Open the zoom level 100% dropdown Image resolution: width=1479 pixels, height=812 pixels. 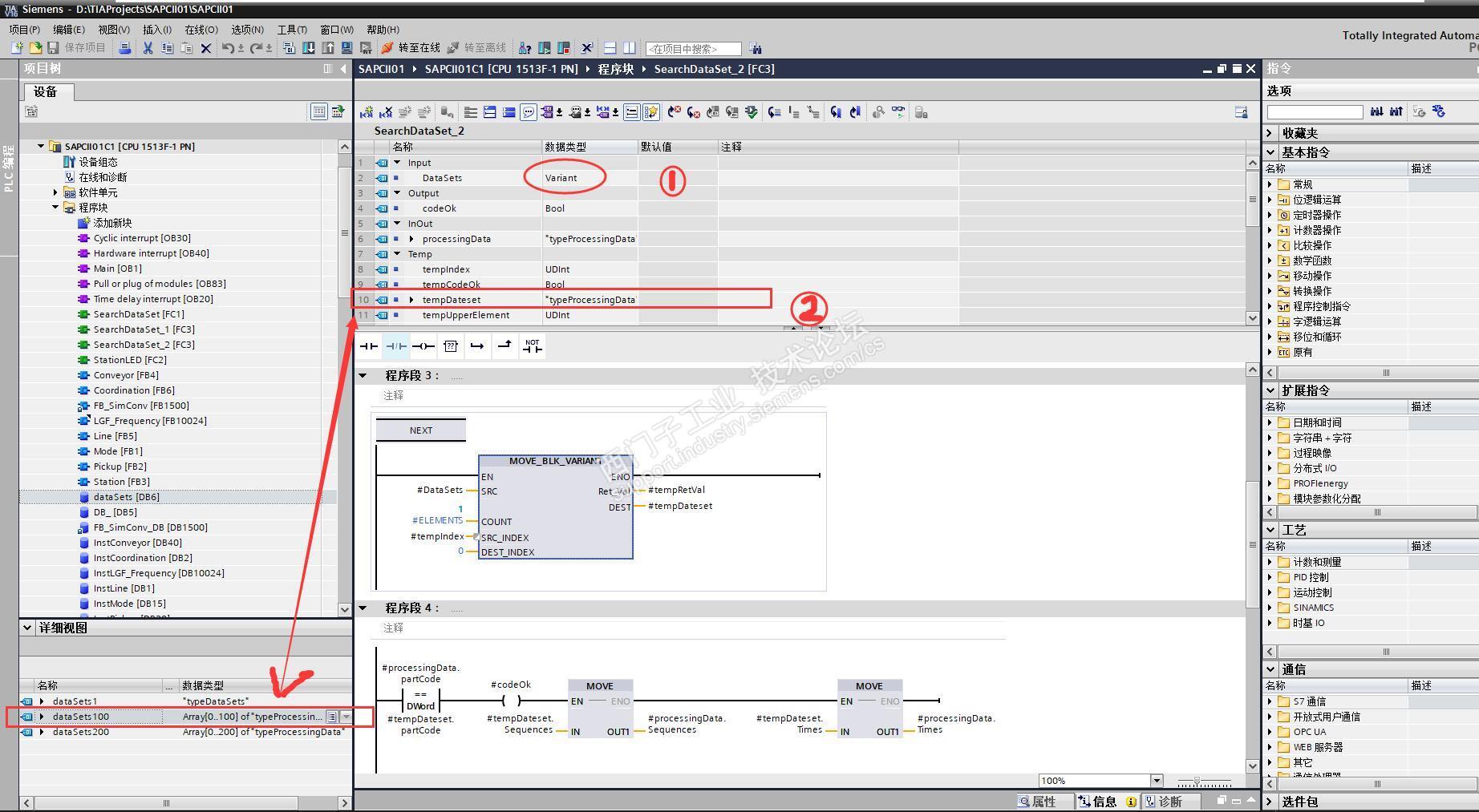click(x=1157, y=781)
